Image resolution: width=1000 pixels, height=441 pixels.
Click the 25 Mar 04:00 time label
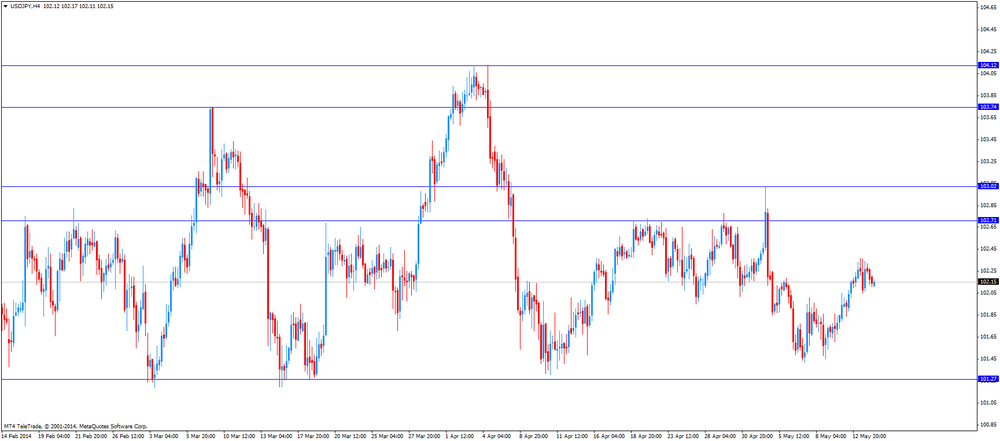[387, 437]
